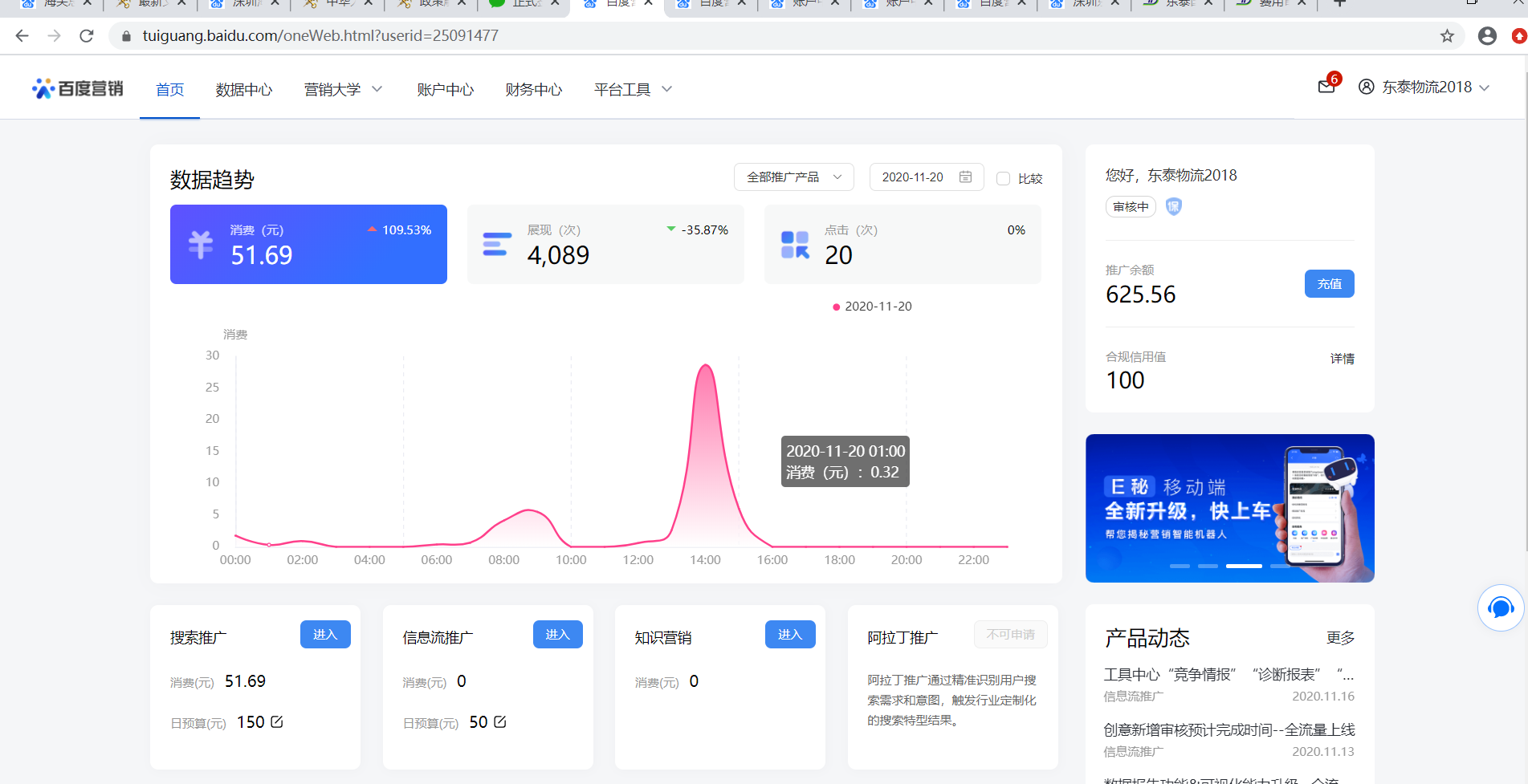Open the 全部推广产品 product dropdown

click(794, 177)
